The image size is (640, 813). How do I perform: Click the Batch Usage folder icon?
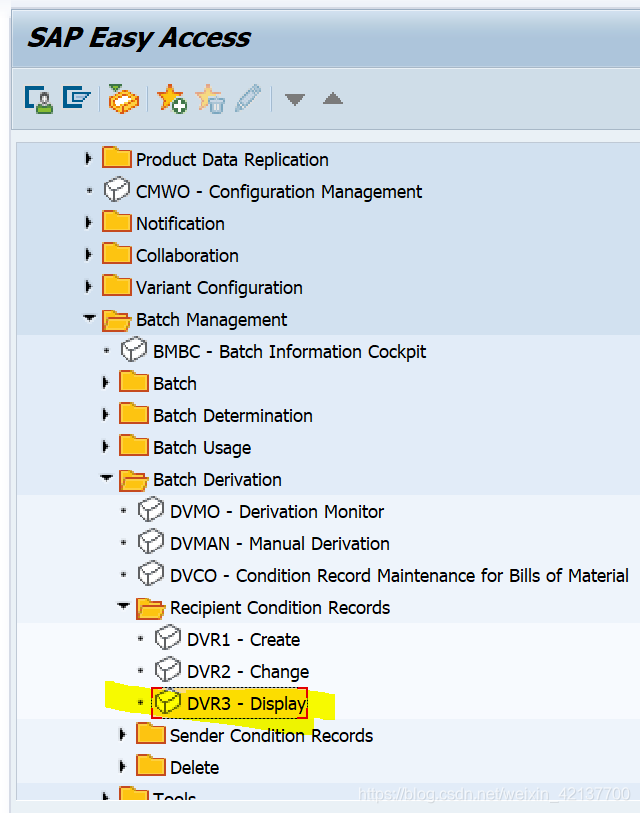point(133,445)
